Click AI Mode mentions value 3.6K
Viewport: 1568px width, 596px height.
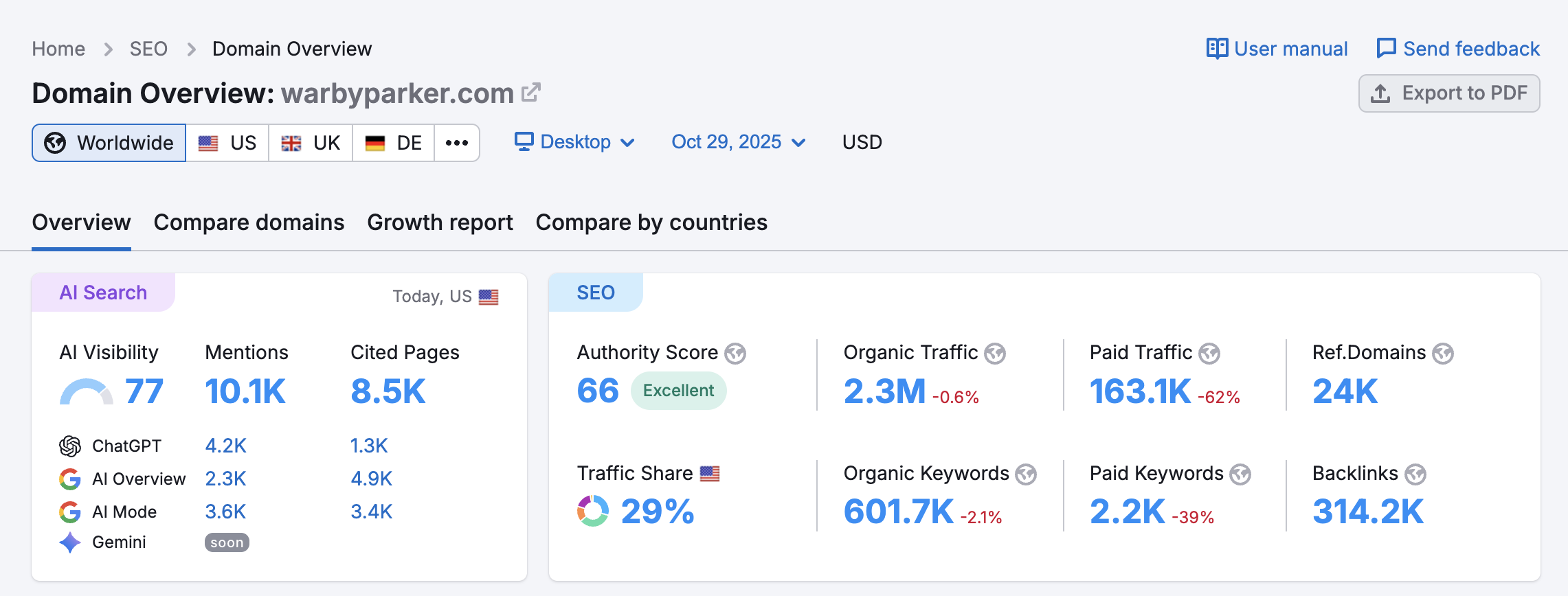225,512
